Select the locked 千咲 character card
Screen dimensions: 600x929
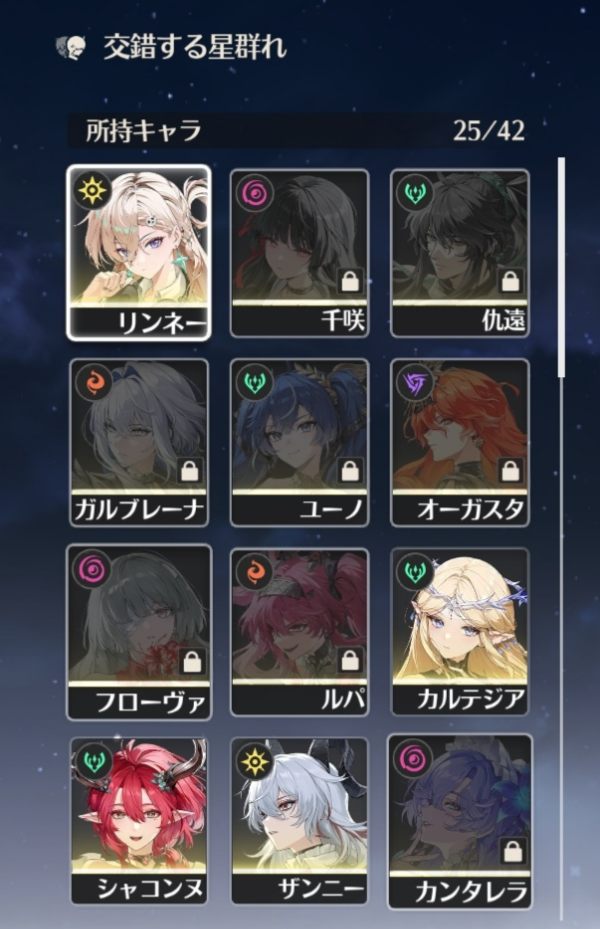(299, 253)
